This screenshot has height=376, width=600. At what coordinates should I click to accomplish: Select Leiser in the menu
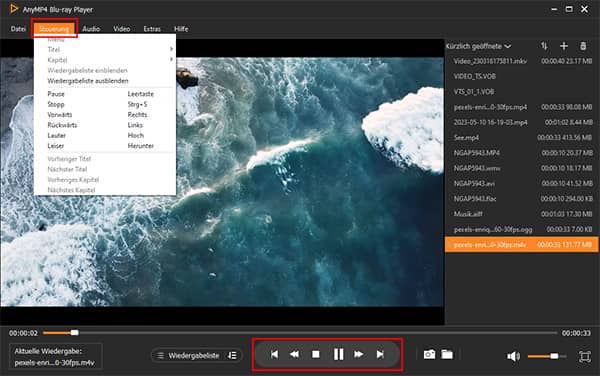click(105, 146)
